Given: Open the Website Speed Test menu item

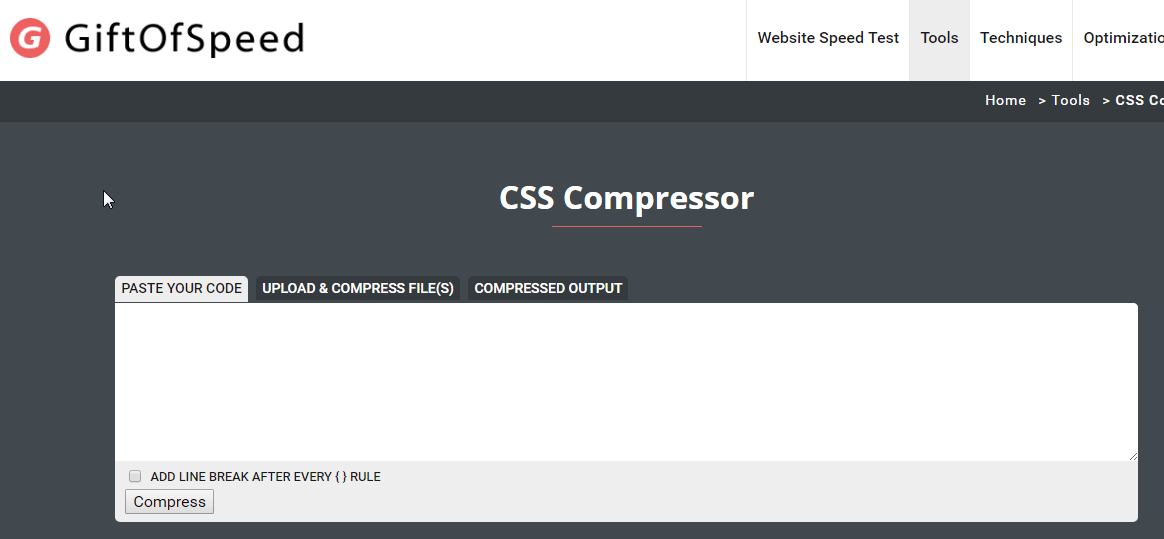Looking at the screenshot, I should click(828, 38).
